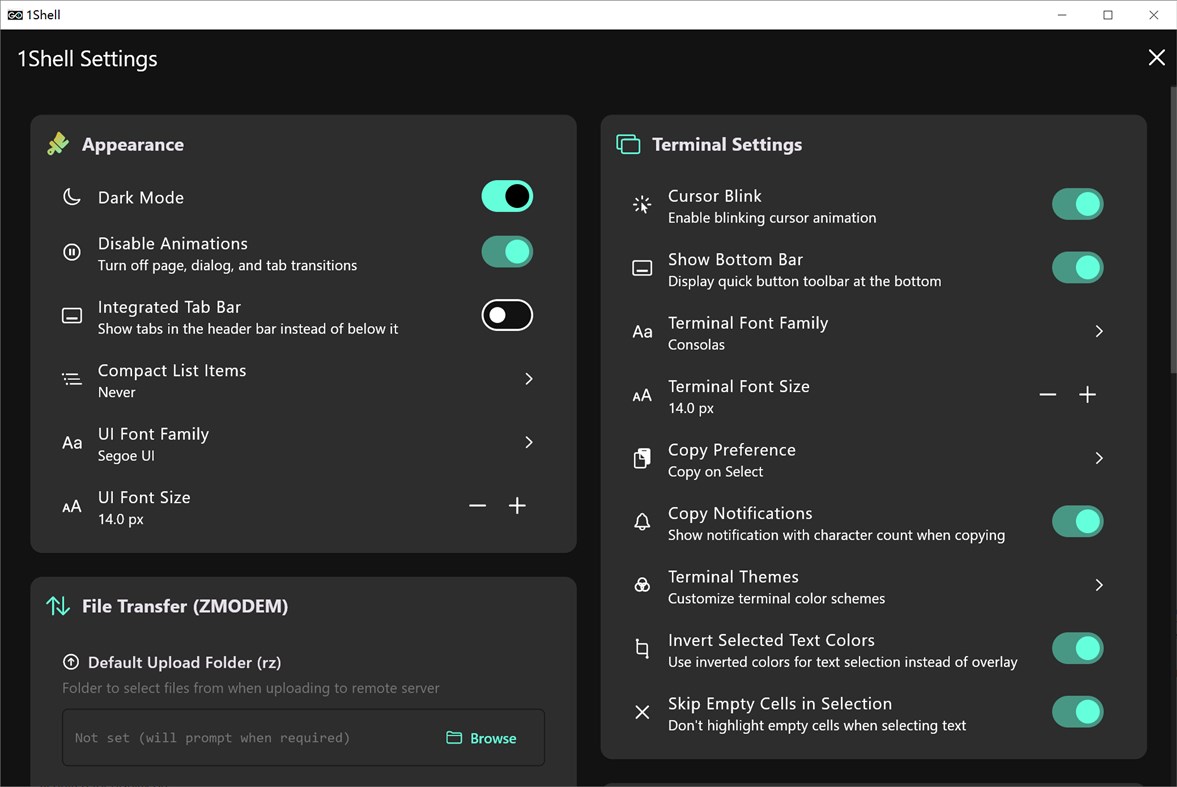Image resolution: width=1177 pixels, height=787 pixels.
Task: Open Copy Preference chevron
Action: pos(1099,458)
